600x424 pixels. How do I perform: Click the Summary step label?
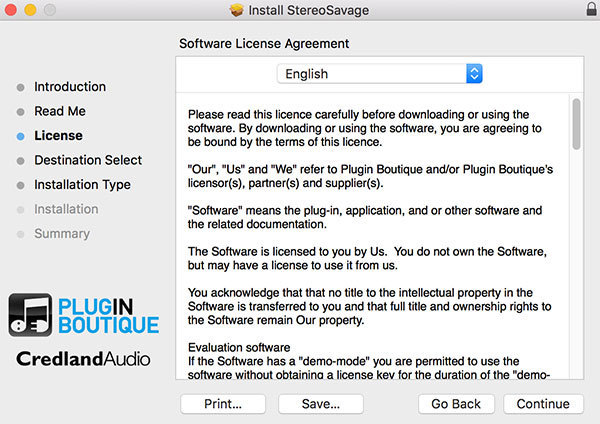[x=62, y=234]
